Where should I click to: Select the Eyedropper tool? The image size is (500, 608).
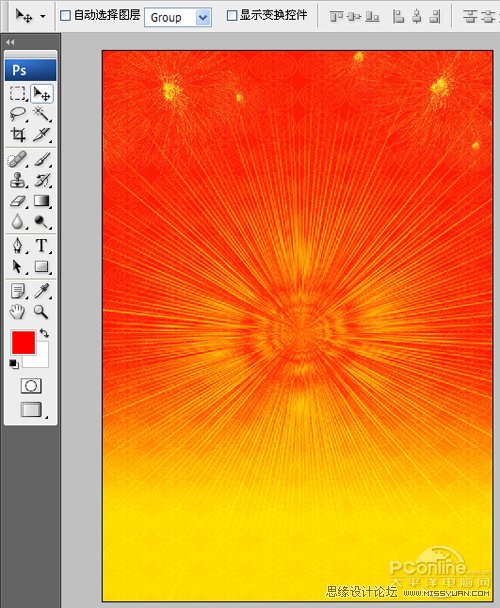click(x=41, y=291)
